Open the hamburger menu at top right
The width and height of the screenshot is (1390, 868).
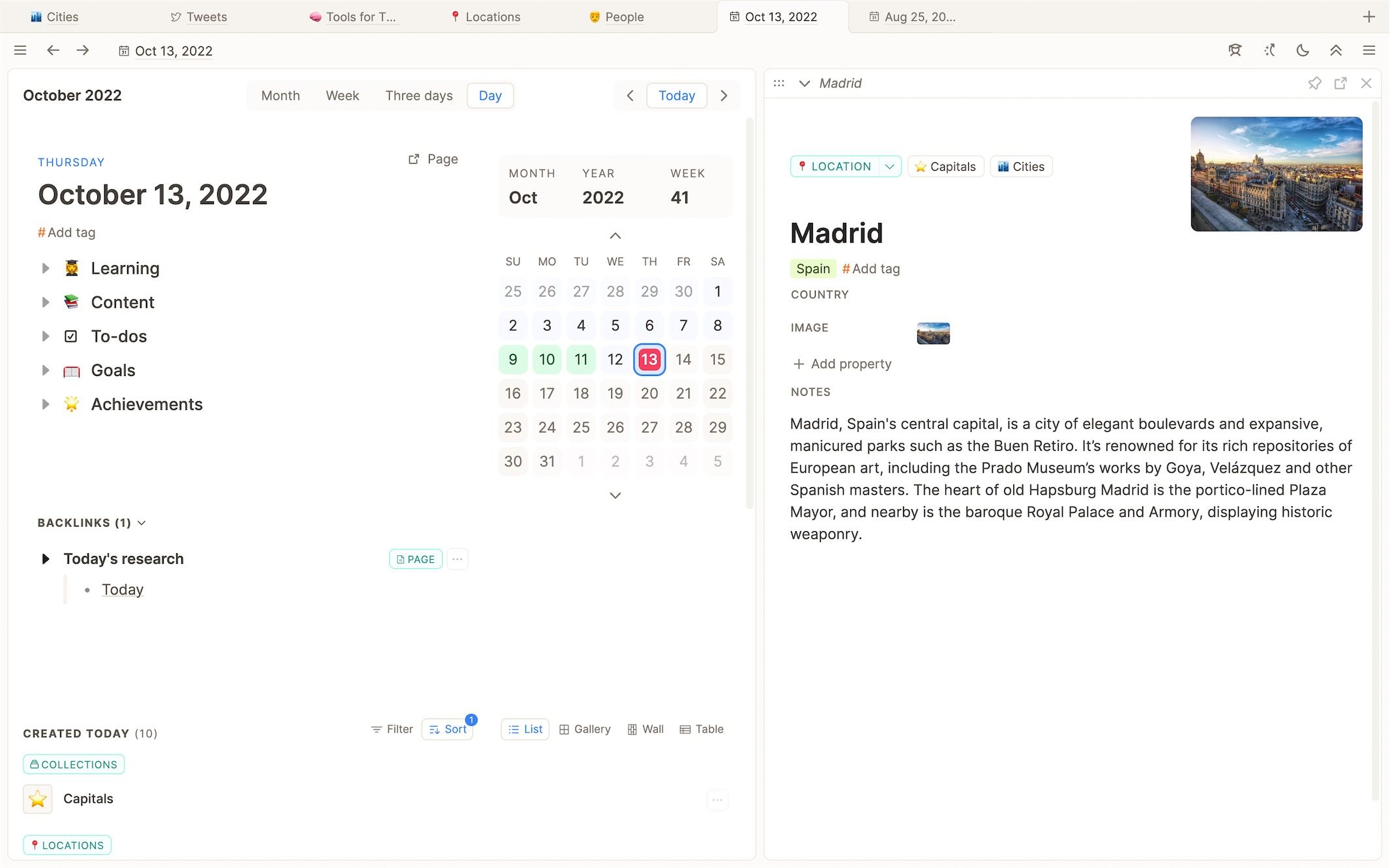(1369, 50)
